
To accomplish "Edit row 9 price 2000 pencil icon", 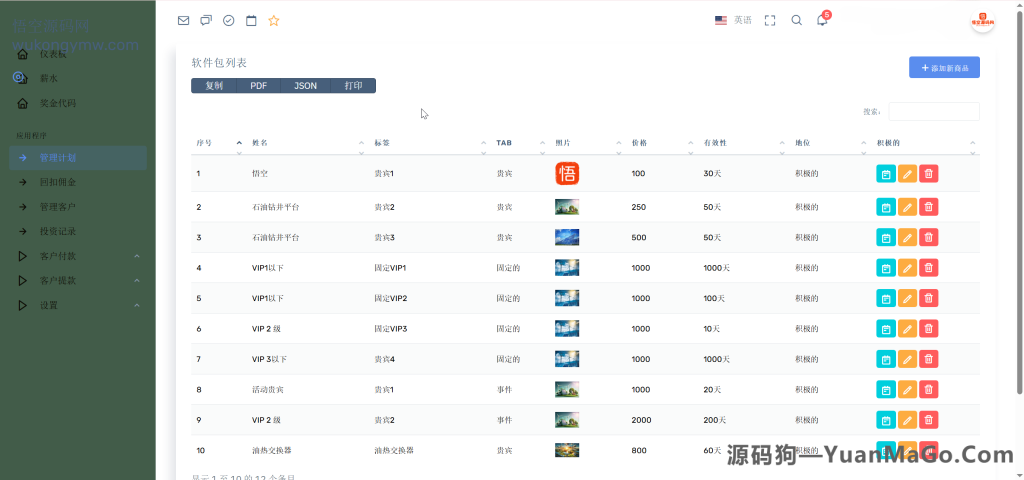I will pyautogui.click(x=907, y=420).
